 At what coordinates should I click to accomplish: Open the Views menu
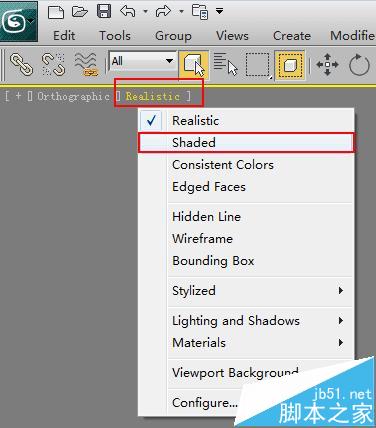[232, 36]
